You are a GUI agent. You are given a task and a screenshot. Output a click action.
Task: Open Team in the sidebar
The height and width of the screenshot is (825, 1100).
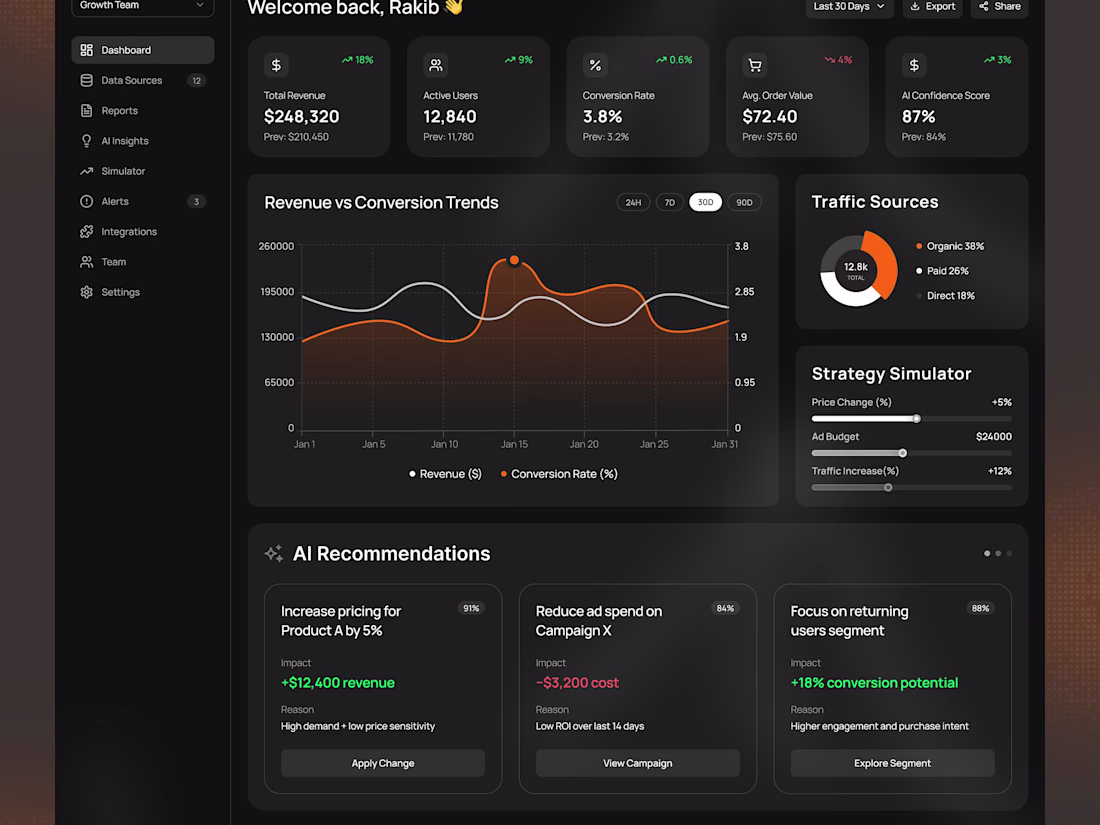click(142, 262)
